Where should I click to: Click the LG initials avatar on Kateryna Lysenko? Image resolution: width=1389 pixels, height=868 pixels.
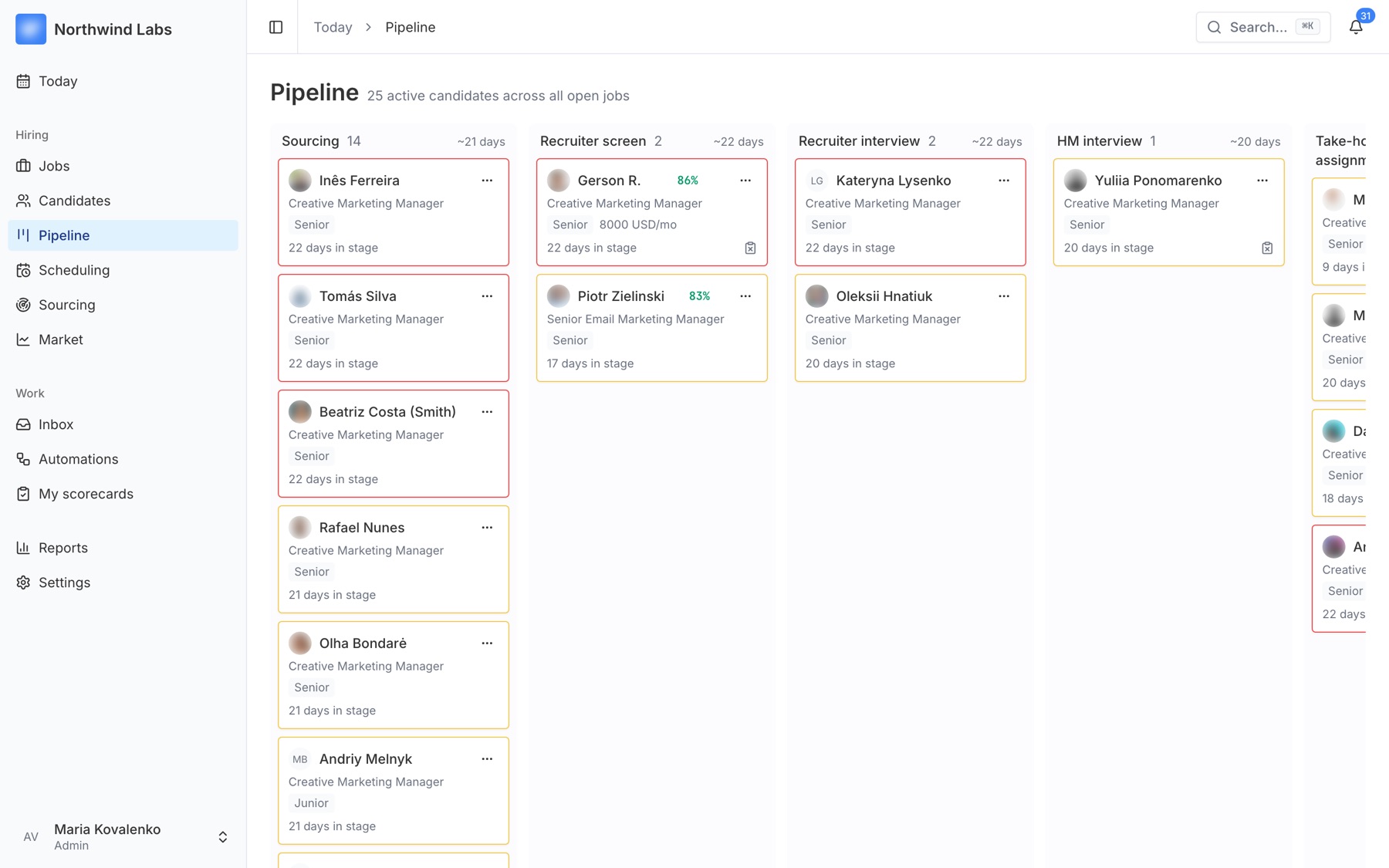tap(817, 181)
